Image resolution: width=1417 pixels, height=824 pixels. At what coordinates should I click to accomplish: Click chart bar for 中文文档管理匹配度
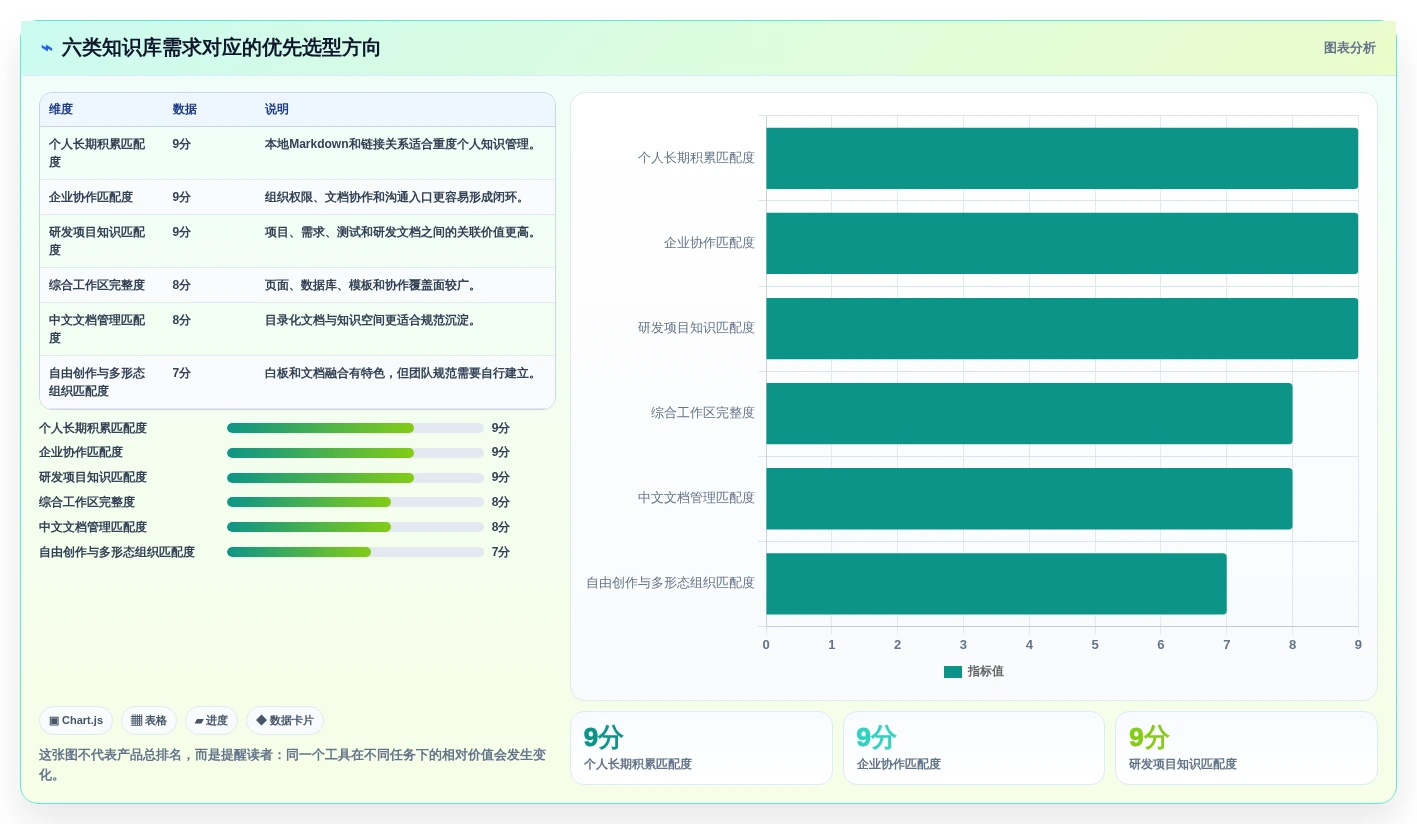(x=1029, y=498)
